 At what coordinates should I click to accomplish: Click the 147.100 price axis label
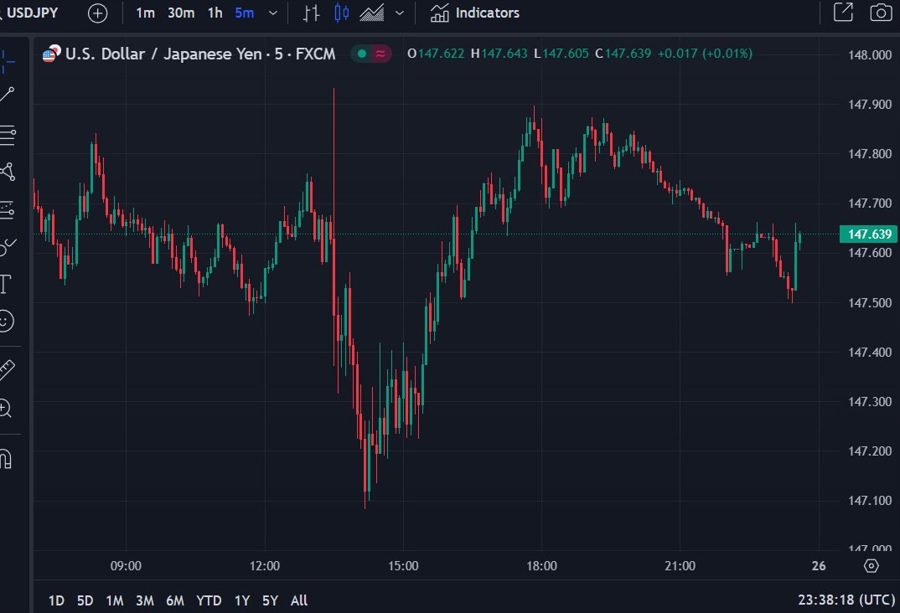870,501
